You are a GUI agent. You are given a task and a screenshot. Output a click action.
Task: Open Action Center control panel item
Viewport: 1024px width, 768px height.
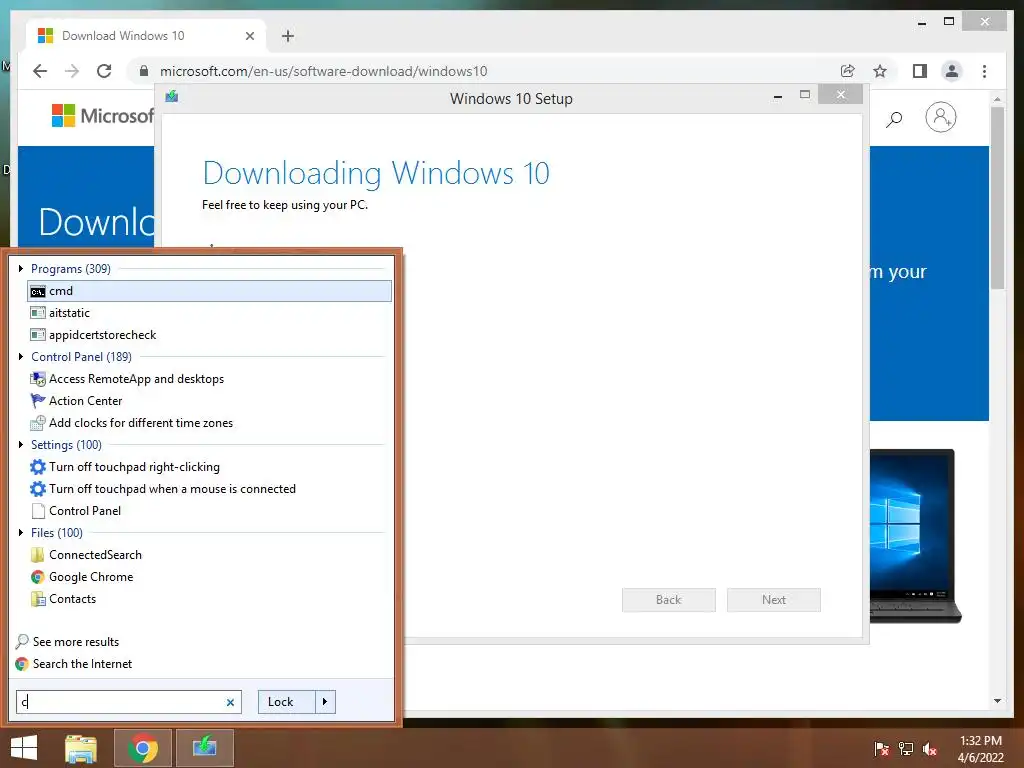point(76,401)
